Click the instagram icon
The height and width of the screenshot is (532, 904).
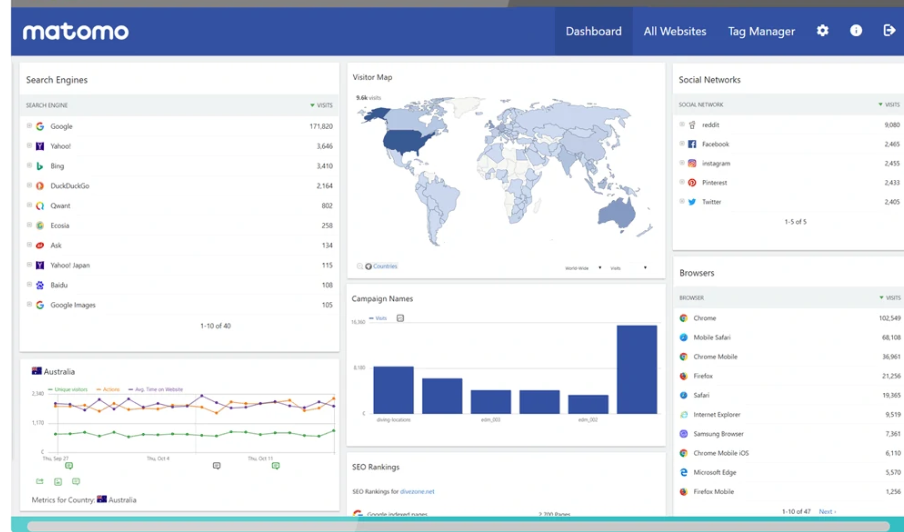pos(692,163)
